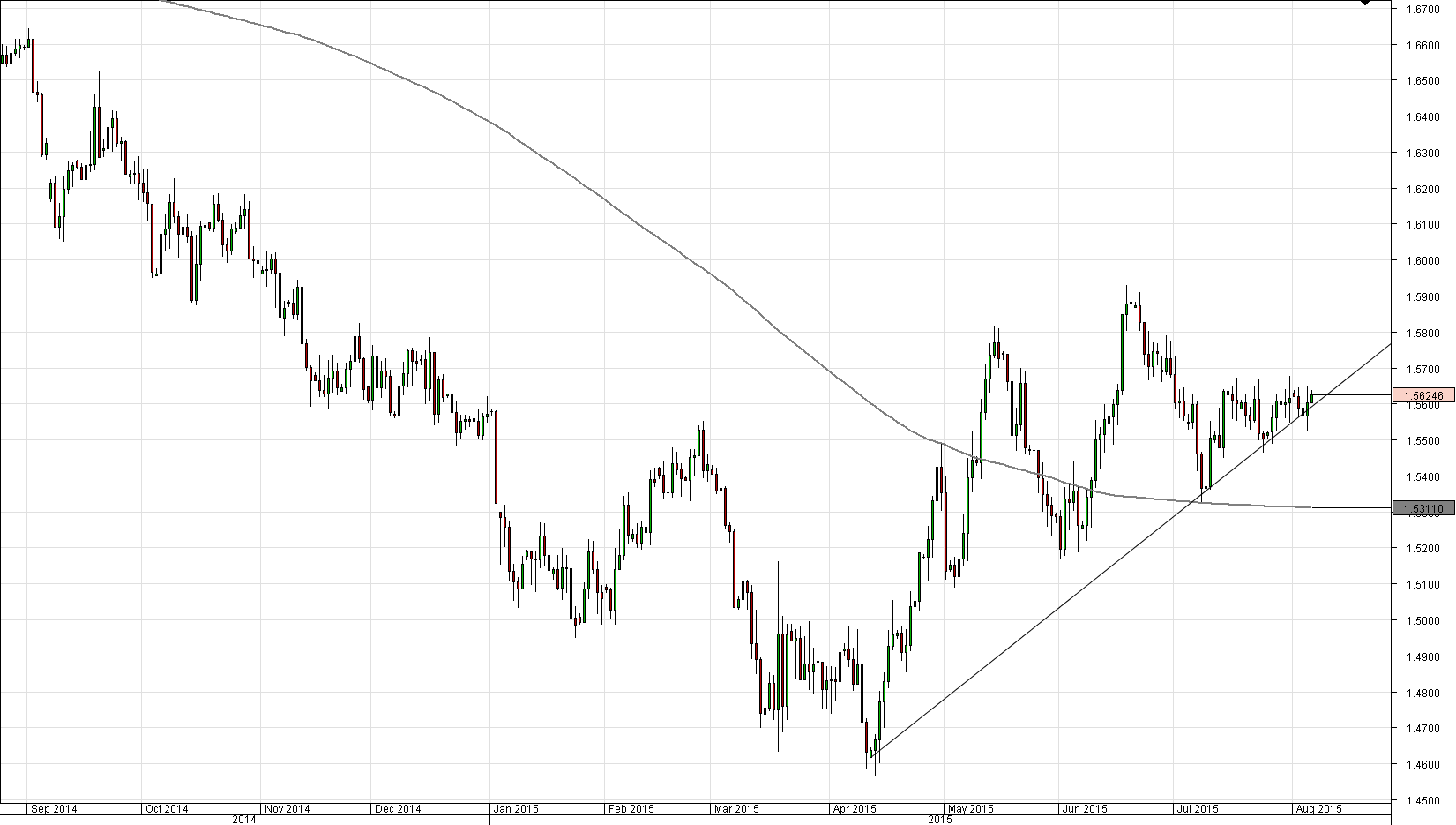This screenshot has width=1456, height=825.
Task: Click the Jul 2015 time axis label
Action: coord(1198,808)
